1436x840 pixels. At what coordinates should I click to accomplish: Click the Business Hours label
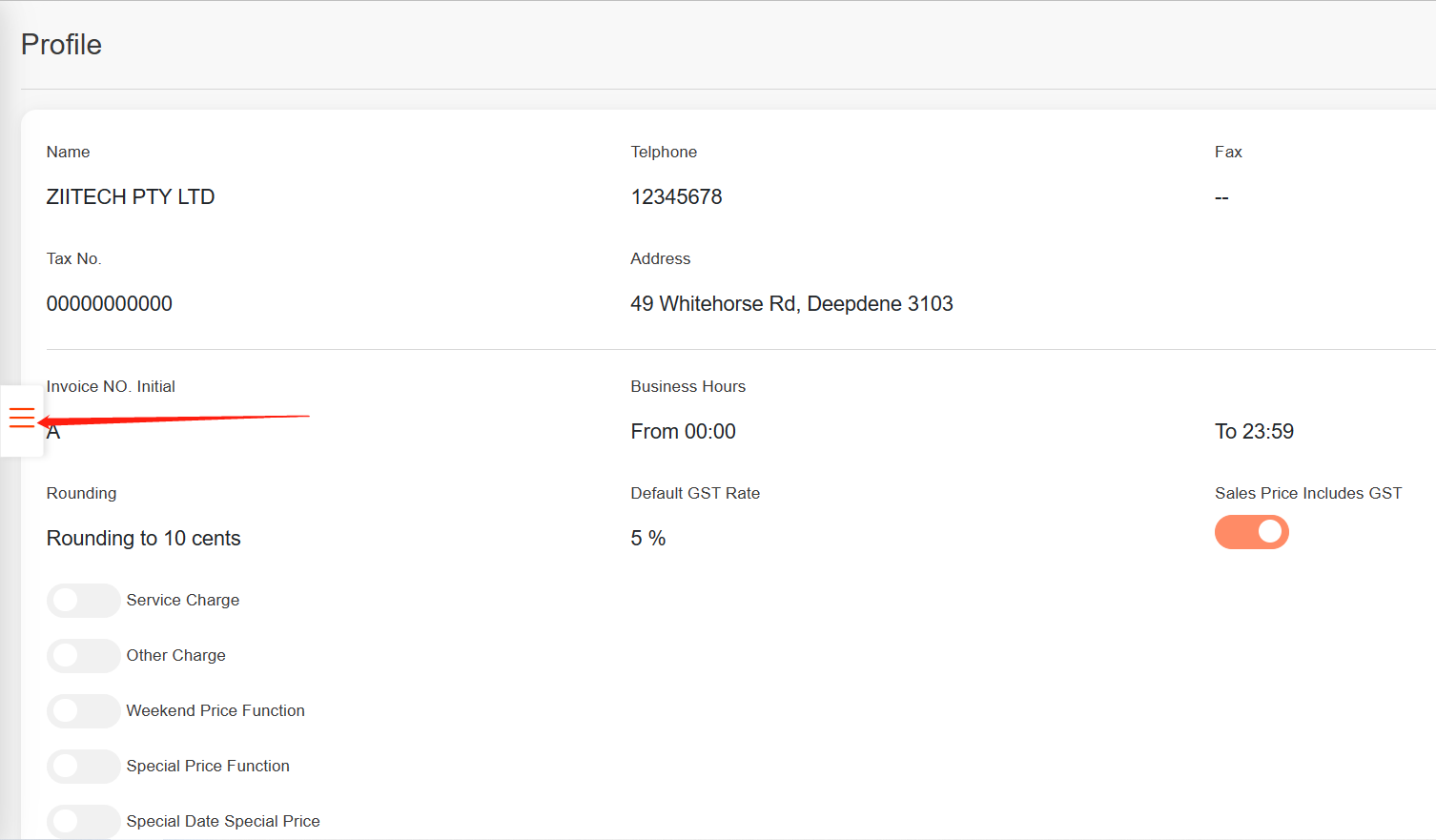(687, 387)
